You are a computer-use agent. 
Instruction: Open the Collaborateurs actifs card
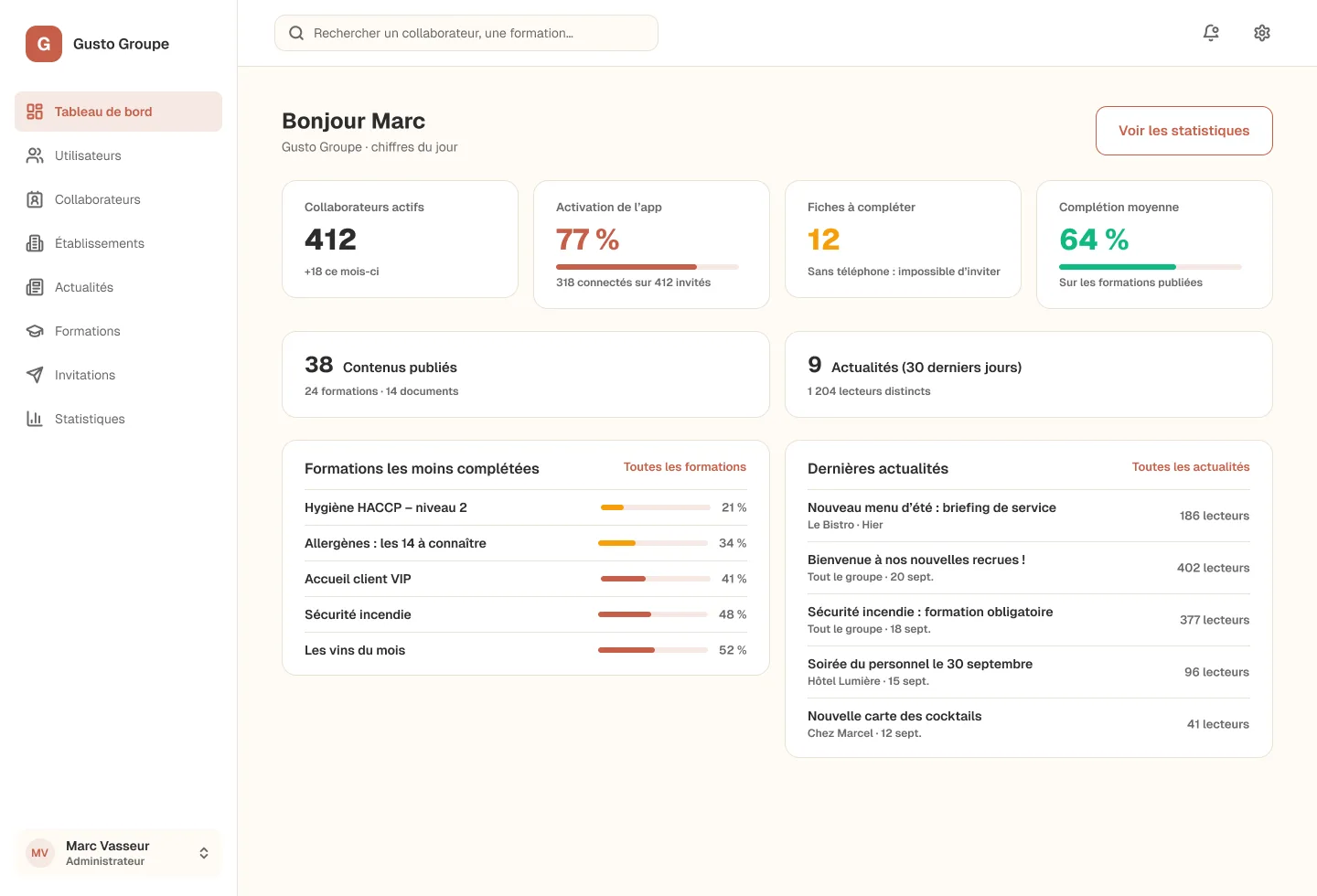[x=400, y=239]
